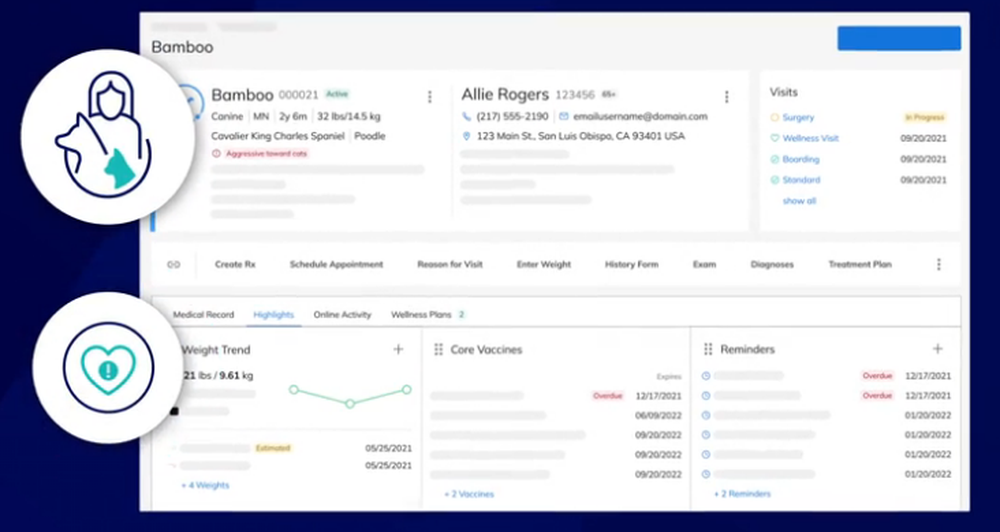Screen dimensions: 1000x532
Task: Click the Wellness Plans count badge 2
Action: click(461, 314)
